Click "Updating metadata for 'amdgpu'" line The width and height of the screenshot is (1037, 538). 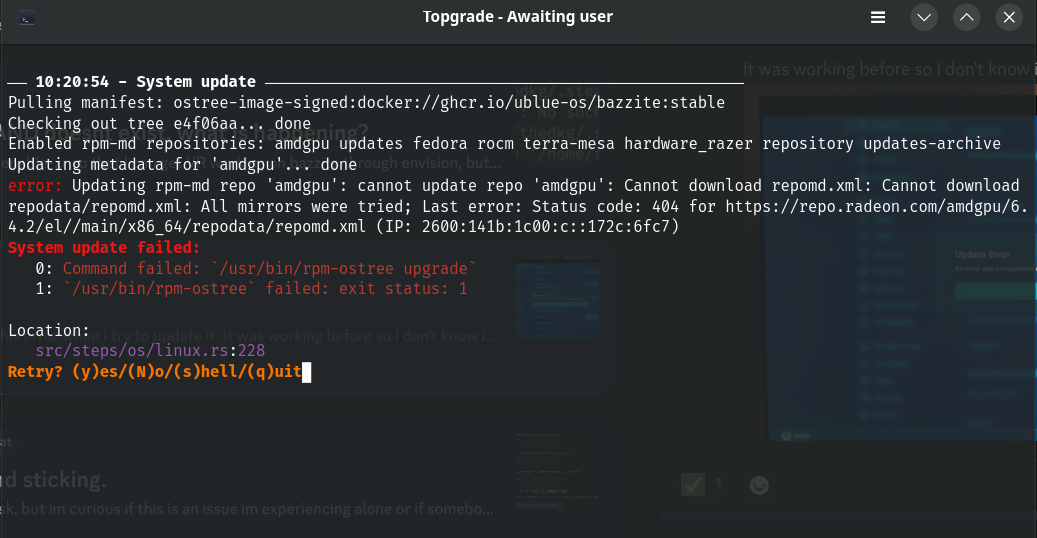pyautogui.click(x=183, y=164)
